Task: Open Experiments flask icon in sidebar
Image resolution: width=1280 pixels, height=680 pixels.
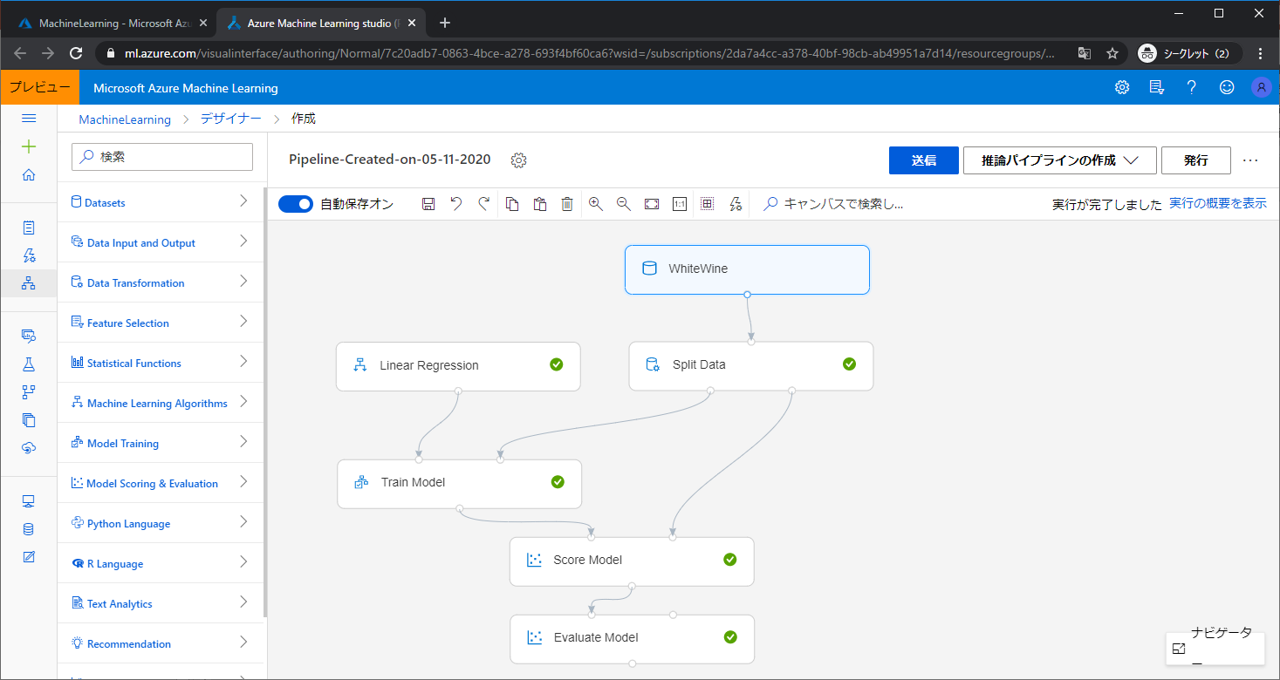Action: point(29,364)
